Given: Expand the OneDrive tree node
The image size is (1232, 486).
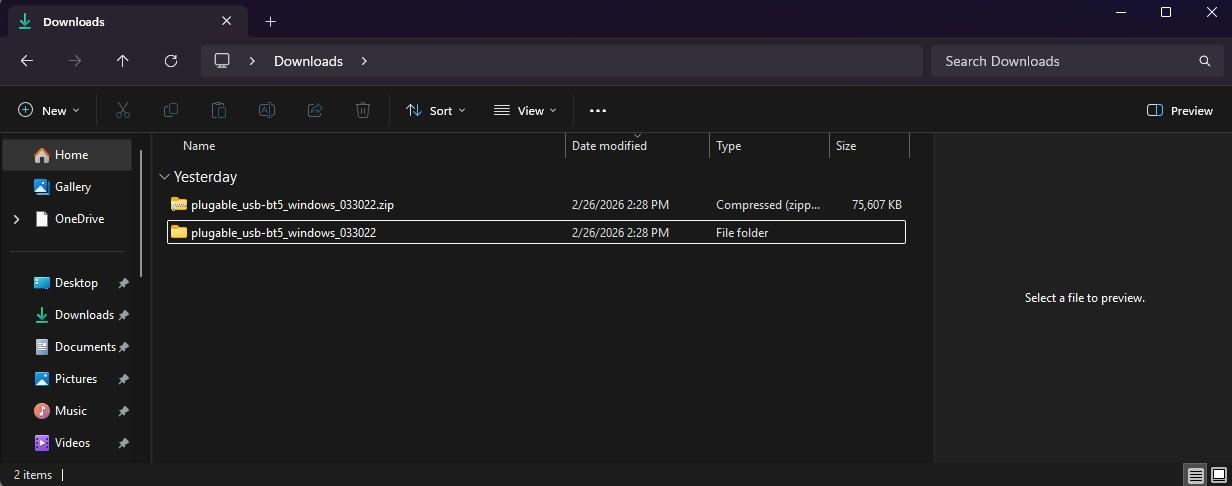Looking at the screenshot, I should tap(16, 219).
